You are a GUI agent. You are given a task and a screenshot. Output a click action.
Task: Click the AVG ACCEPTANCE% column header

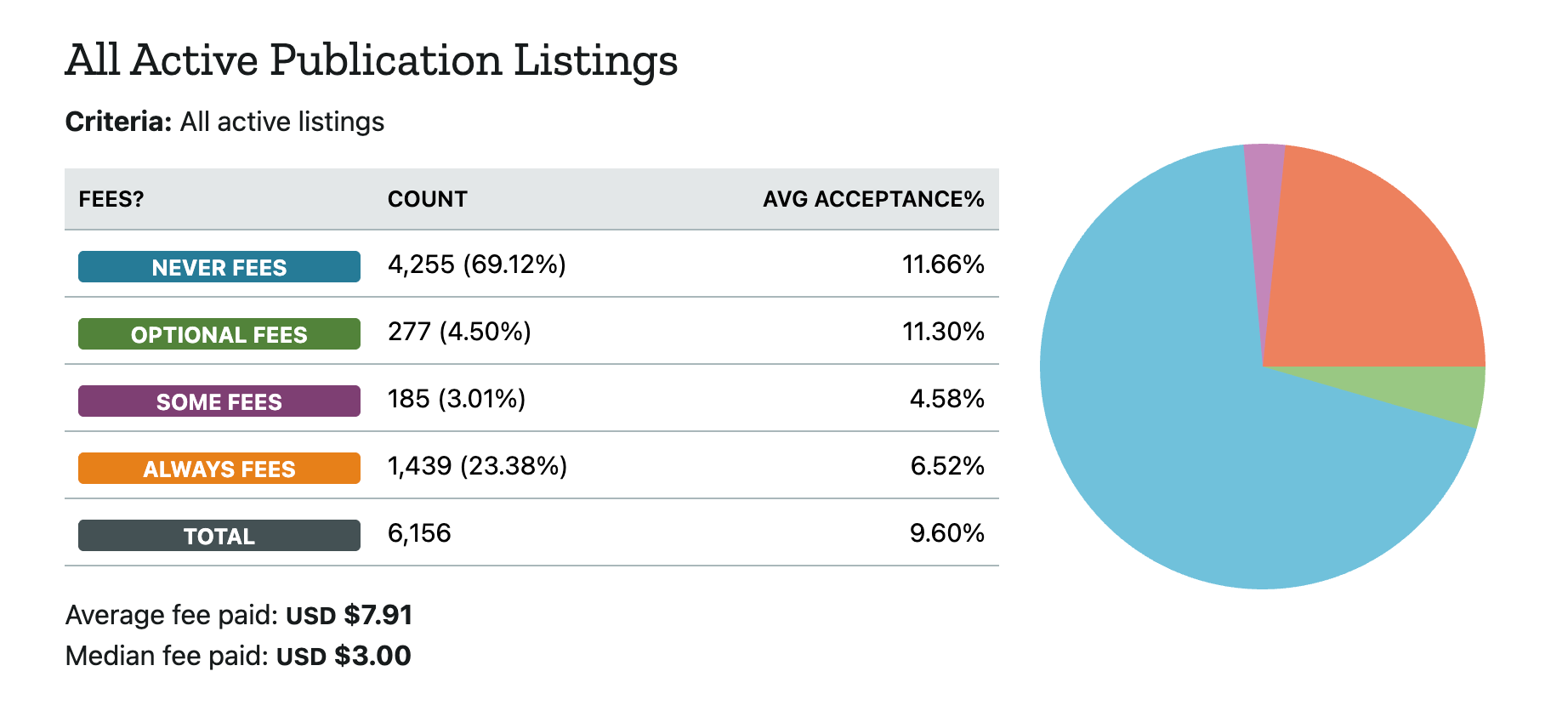872,199
